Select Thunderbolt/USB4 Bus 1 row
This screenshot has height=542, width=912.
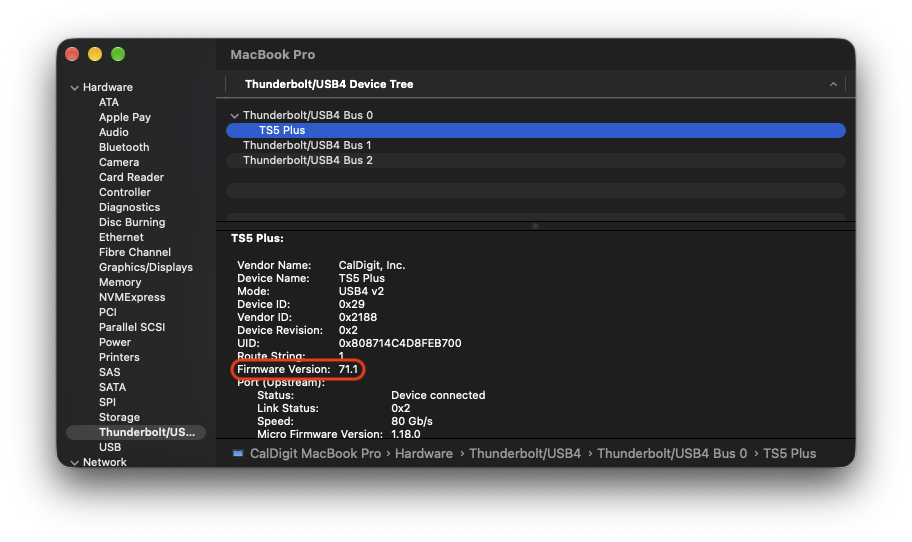[536, 145]
